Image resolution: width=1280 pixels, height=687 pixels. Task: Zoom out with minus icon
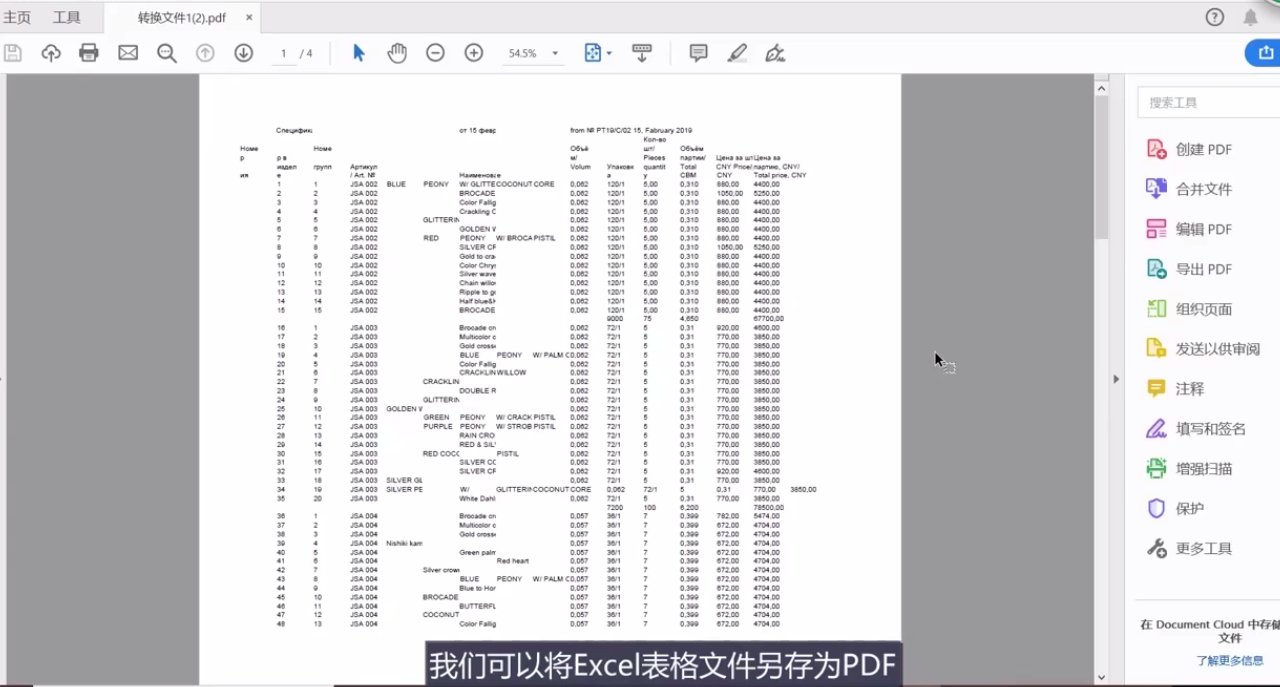435,53
